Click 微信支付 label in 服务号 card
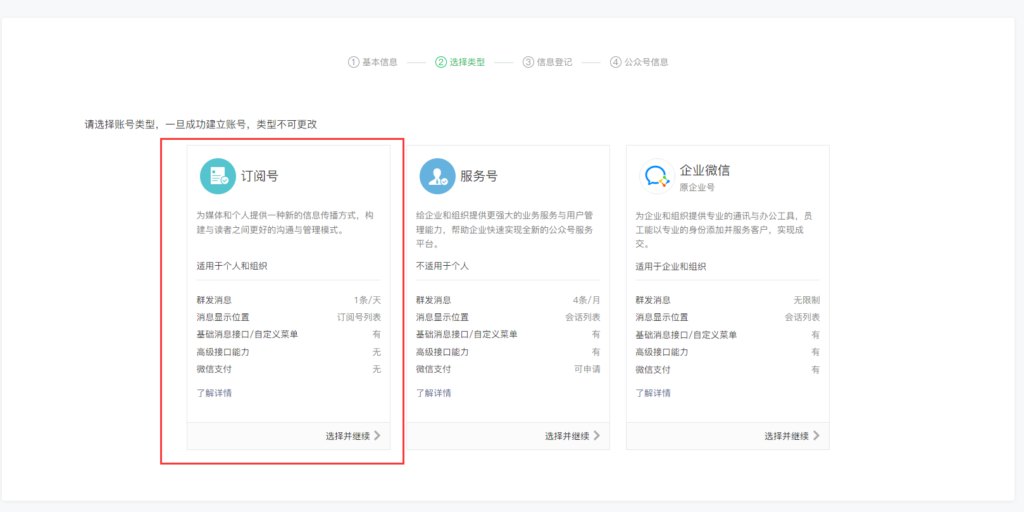The width and height of the screenshot is (1024, 512). 434,369
